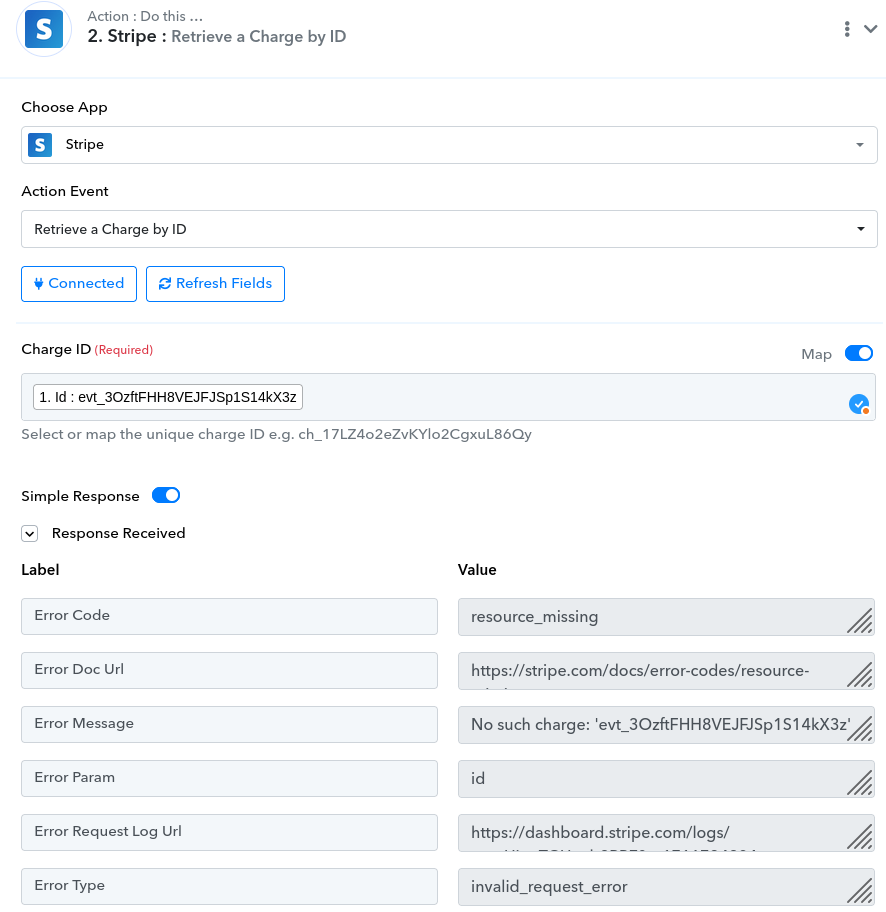Click the No such charge value field
The image size is (886, 912).
[x=666, y=725]
